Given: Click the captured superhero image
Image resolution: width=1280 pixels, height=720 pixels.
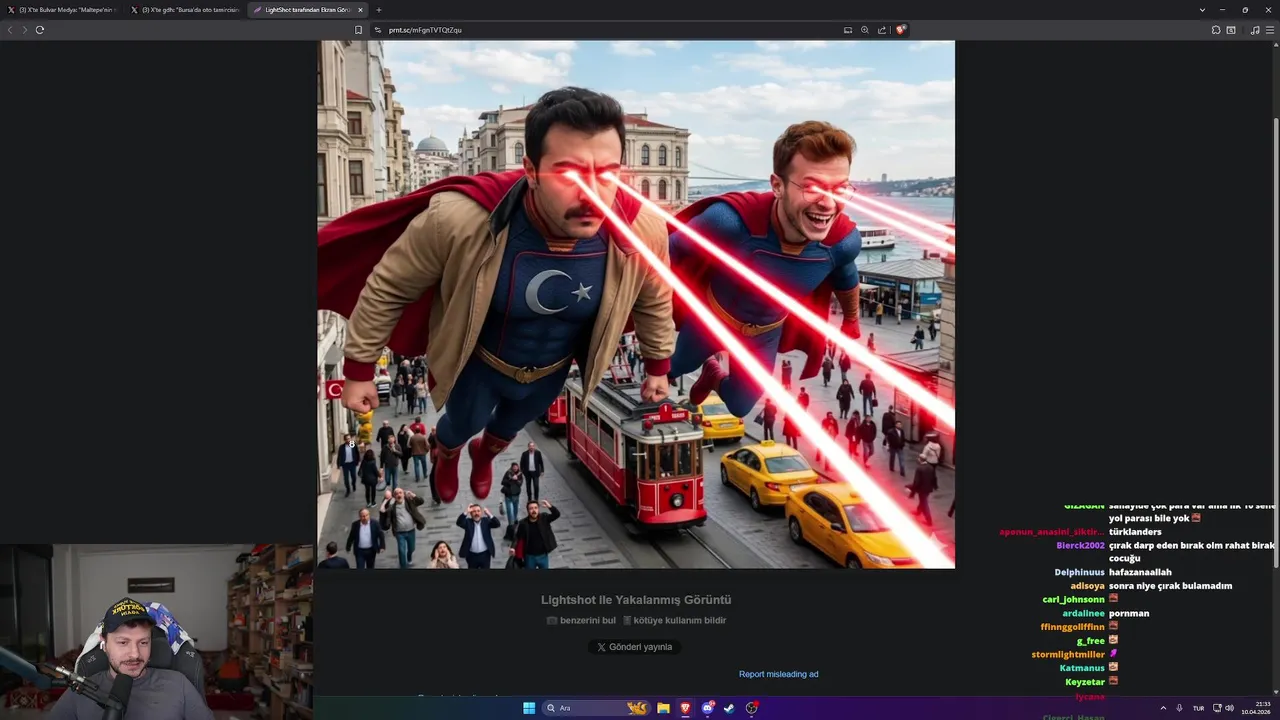Looking at the screenshot, I should 636,304.
